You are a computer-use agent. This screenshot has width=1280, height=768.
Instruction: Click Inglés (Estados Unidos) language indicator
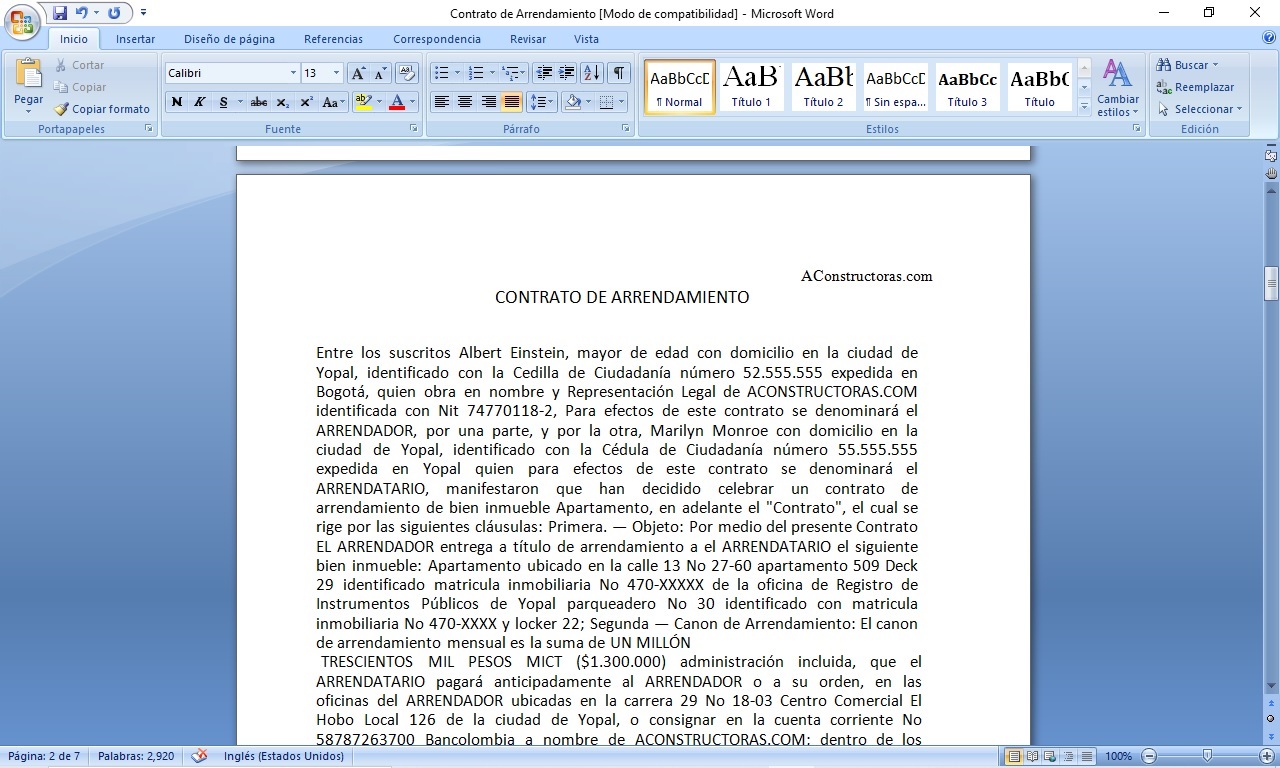[284, 756]
